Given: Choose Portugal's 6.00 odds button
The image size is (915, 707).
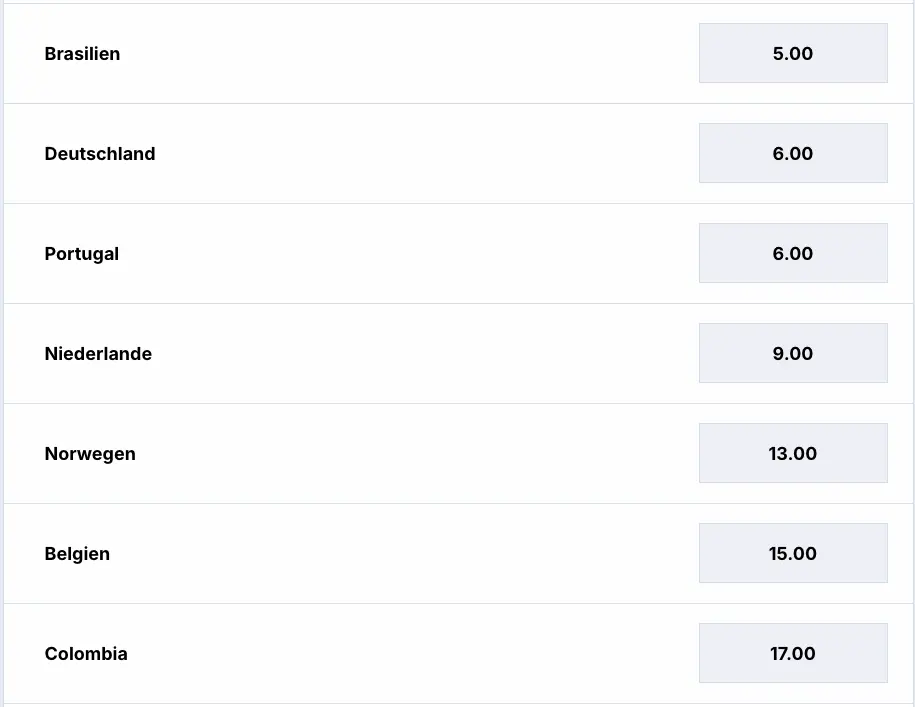Looking at the screenshot, I should pos(792,253).
